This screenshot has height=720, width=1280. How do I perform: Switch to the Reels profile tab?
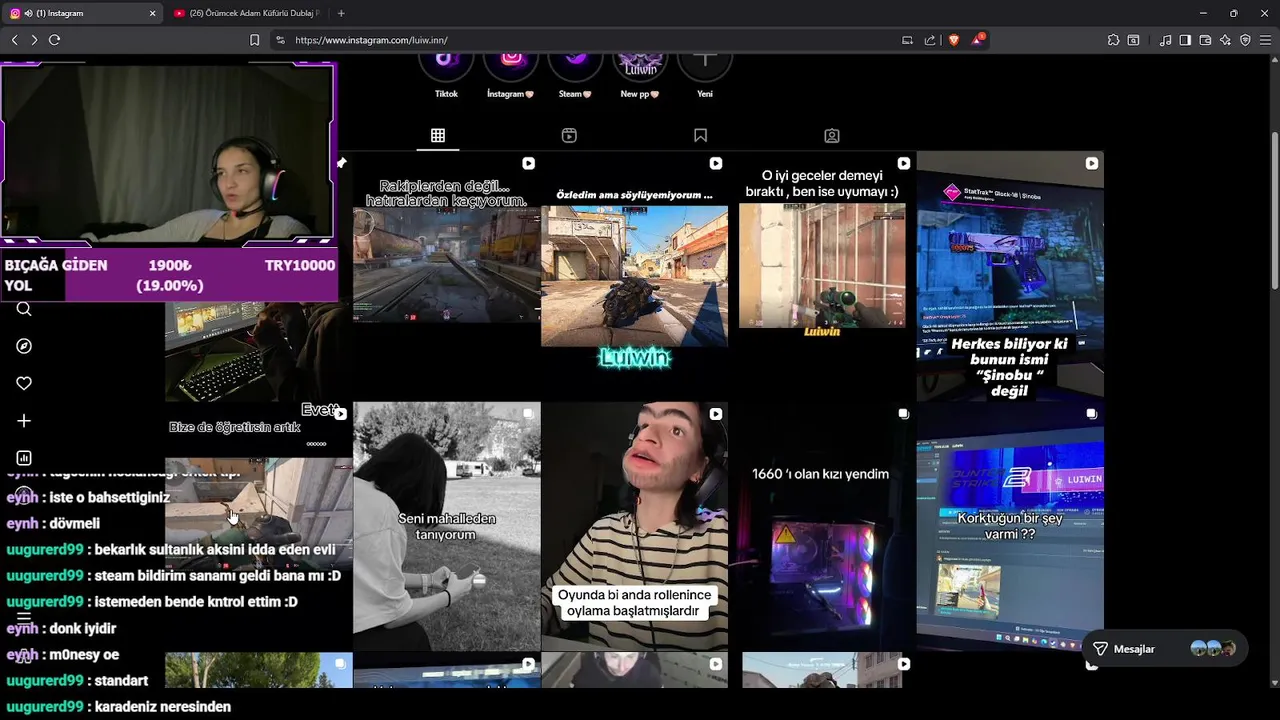pyautogui.click(x=569, y=135)
